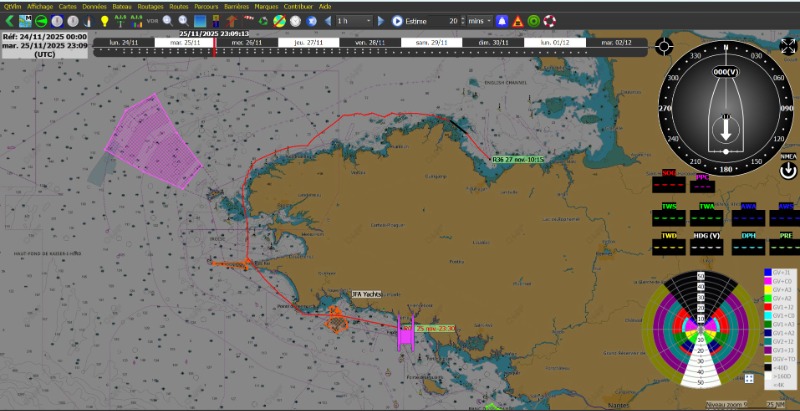Click the yellow light bulb icon
Image resolution: width=800 pixels, height=411 pixels.
pyautogui.click(x=104, y=20)
